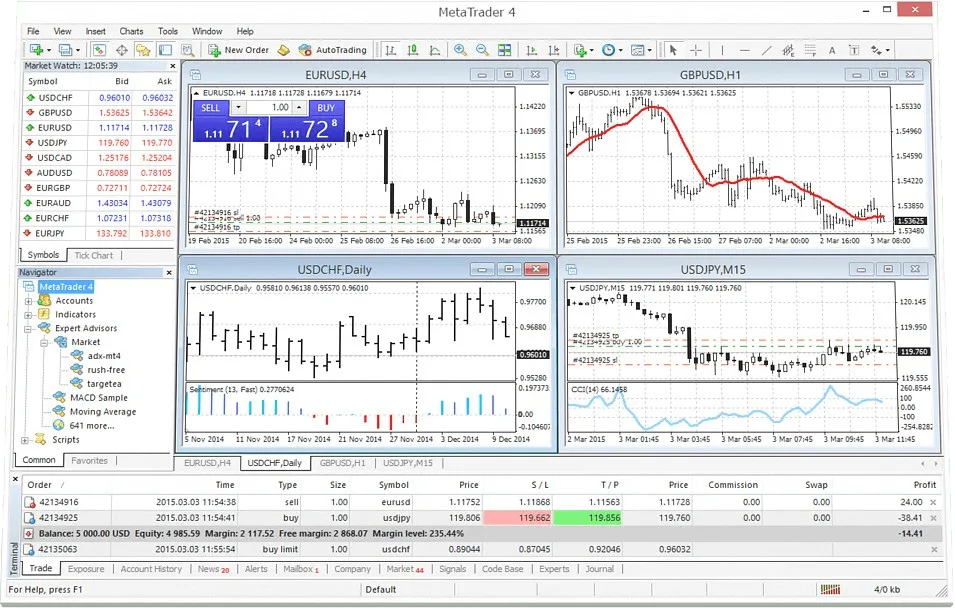Image resolution: width=955 pixels, height=614 pixels.
Task: Expand the Scripts tree node
Action: 24,440
